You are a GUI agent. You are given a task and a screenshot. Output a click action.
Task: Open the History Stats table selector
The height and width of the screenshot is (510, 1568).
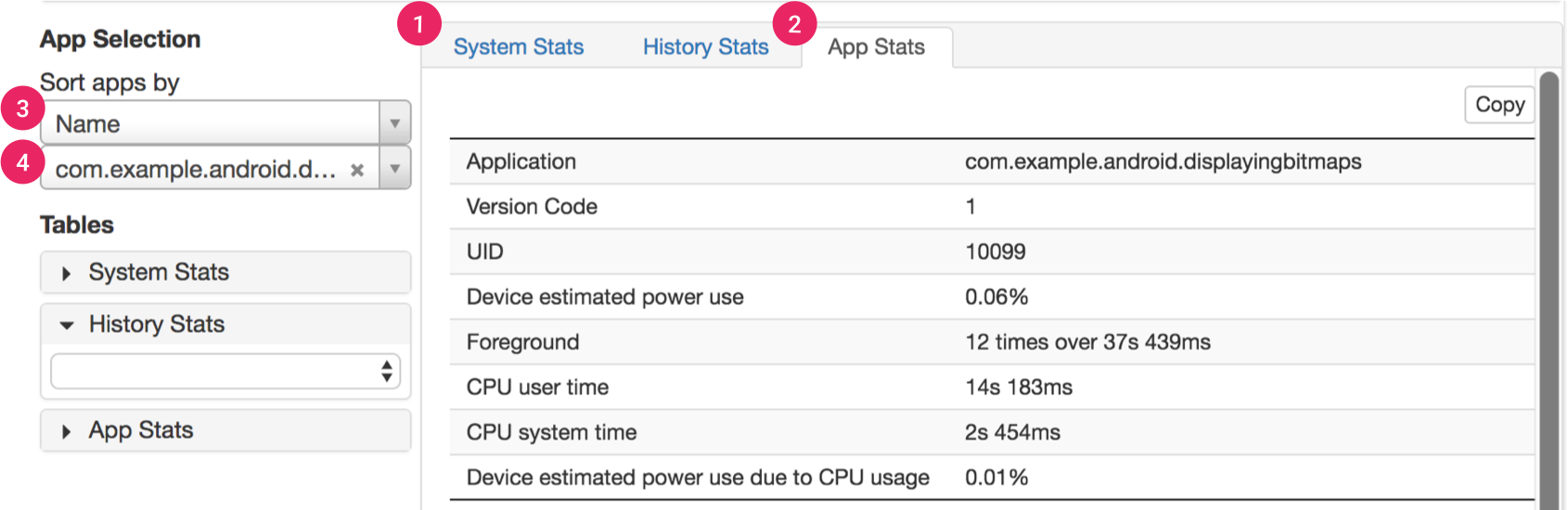point(225,372)
